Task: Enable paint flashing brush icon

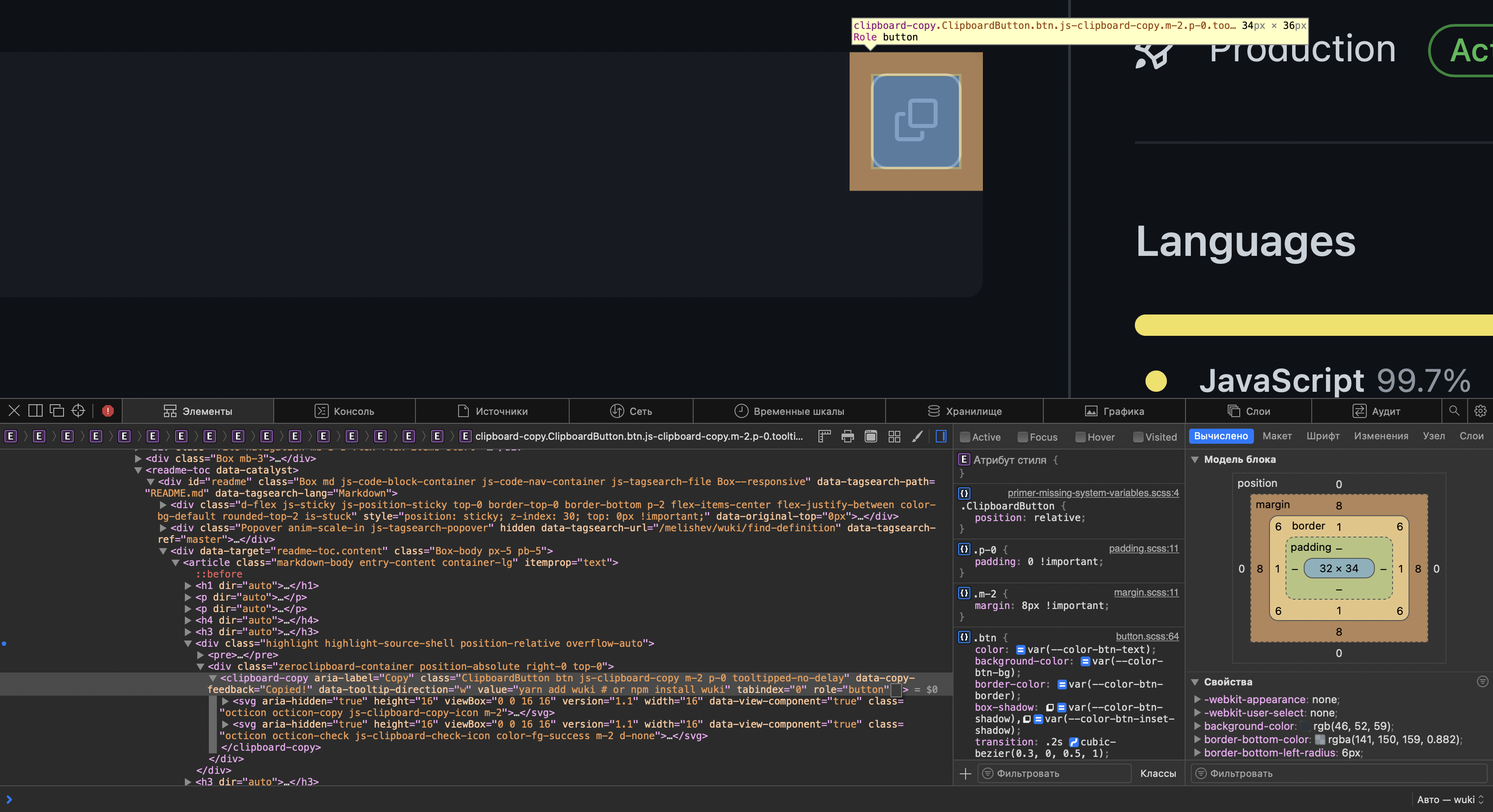Action: pyautogui.click(x=917, y=437)
